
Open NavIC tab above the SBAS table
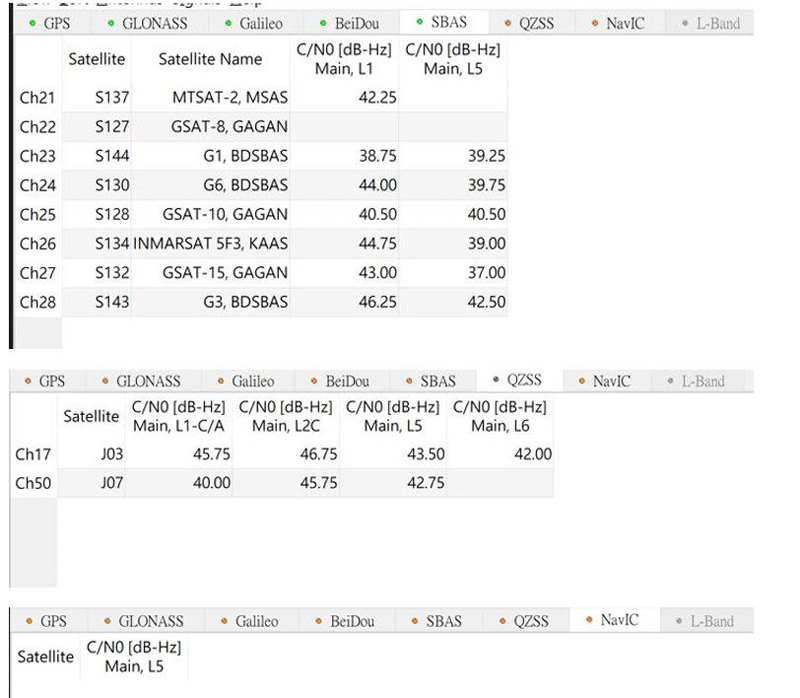coord(619,23)
